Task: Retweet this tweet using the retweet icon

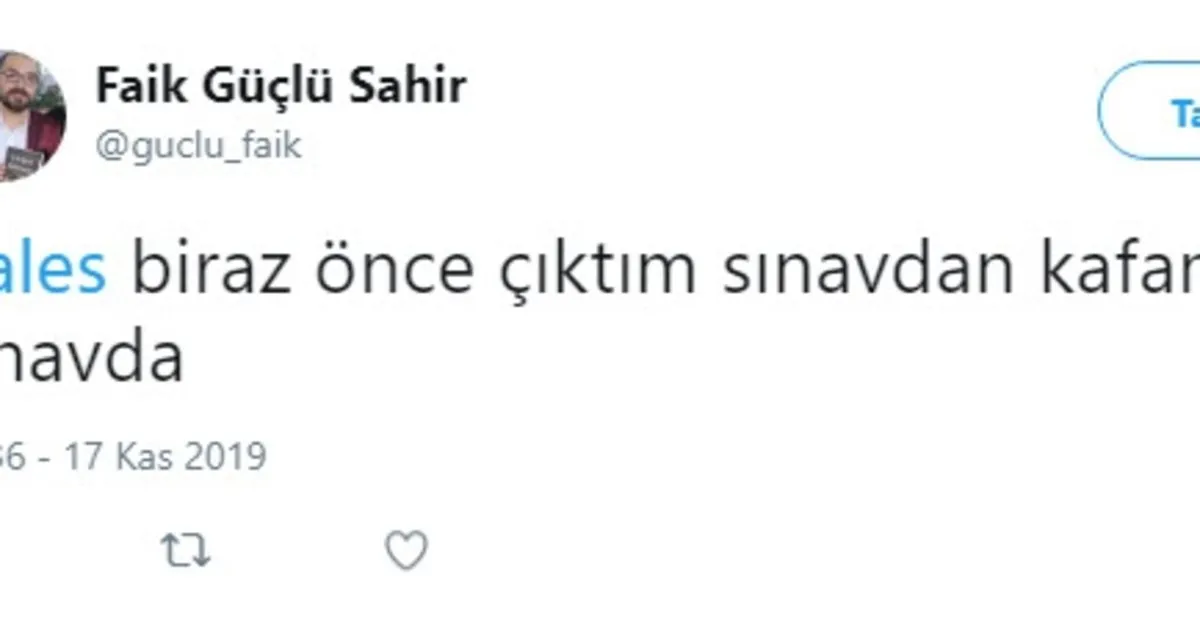Action: [x=186, y=551]
